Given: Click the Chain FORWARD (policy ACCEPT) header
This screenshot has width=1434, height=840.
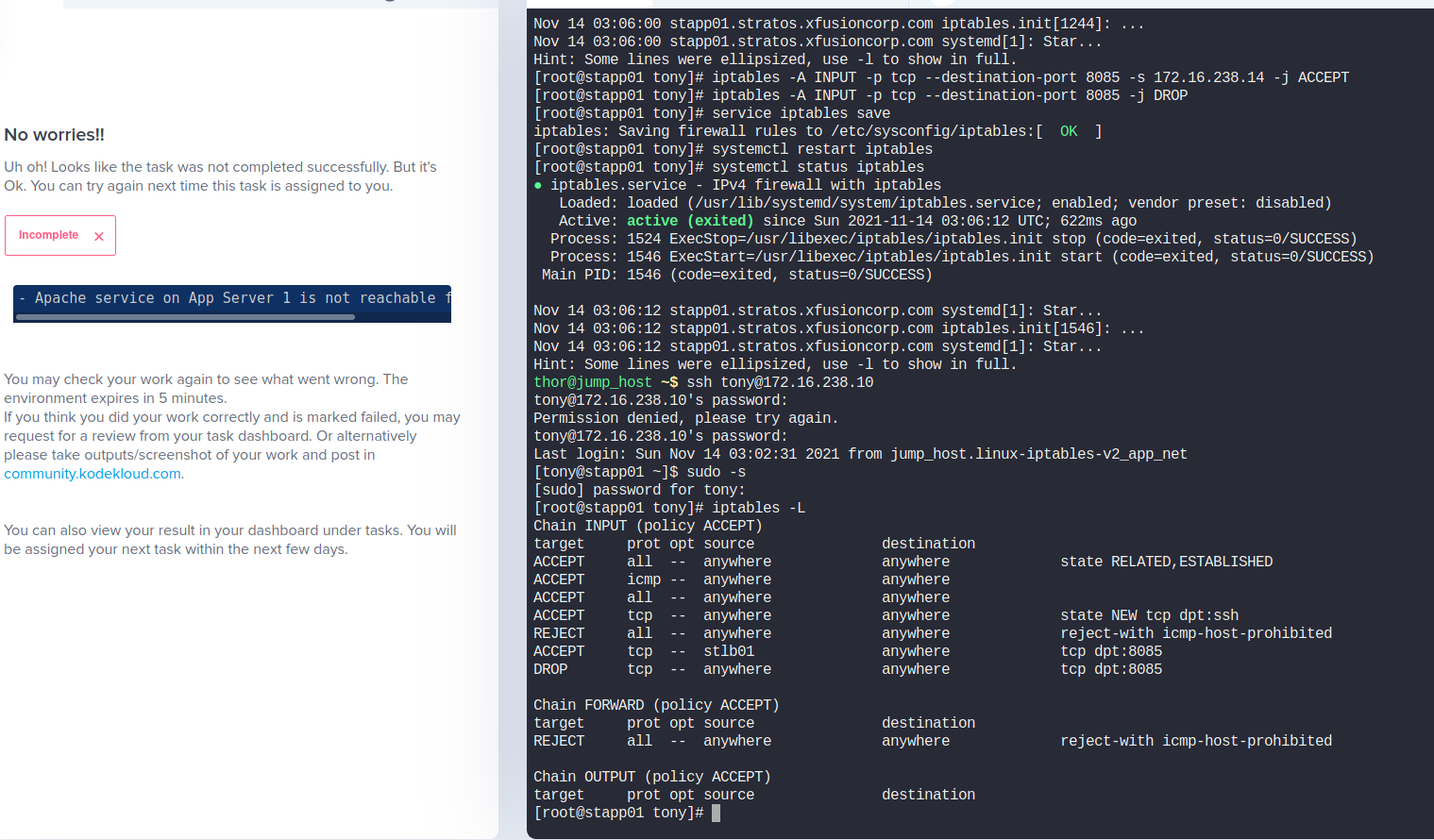Looking at the screenshot, I should pos(656,705).
